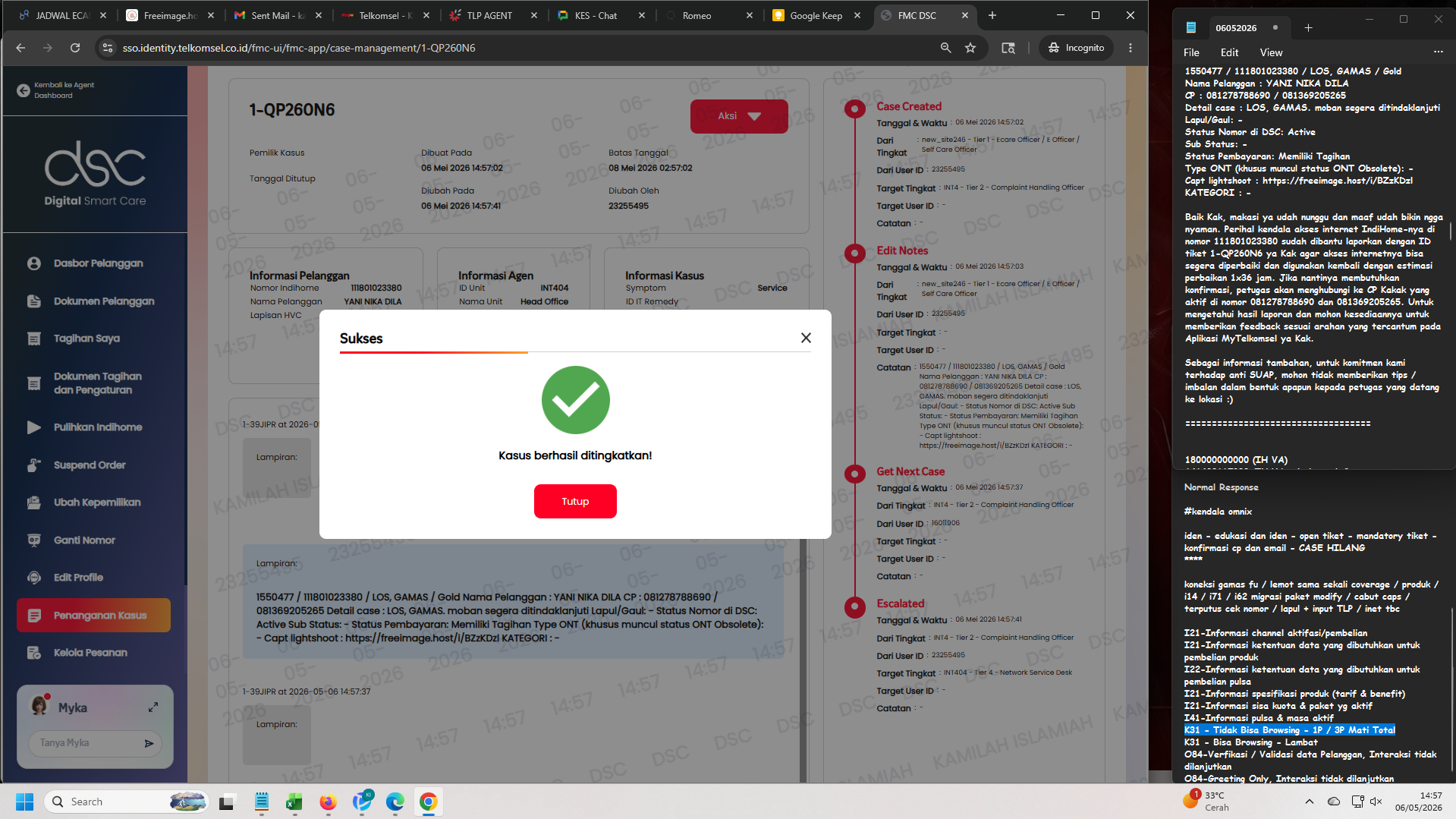Open the page zoom magnifier icon

tap(945, 48)
